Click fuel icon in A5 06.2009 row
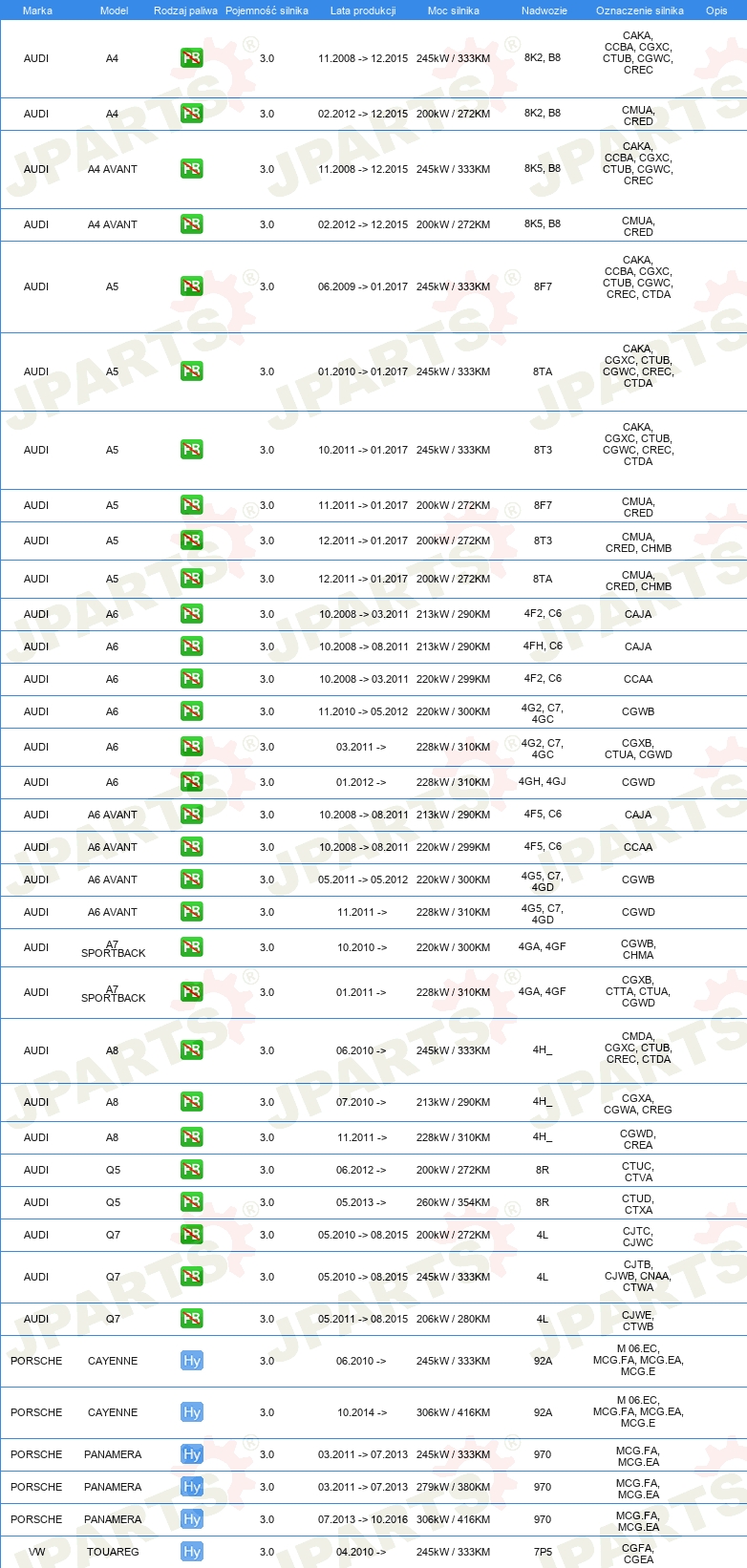The image size is (747, 1568). pyautogui.click(x=192, y=286)
